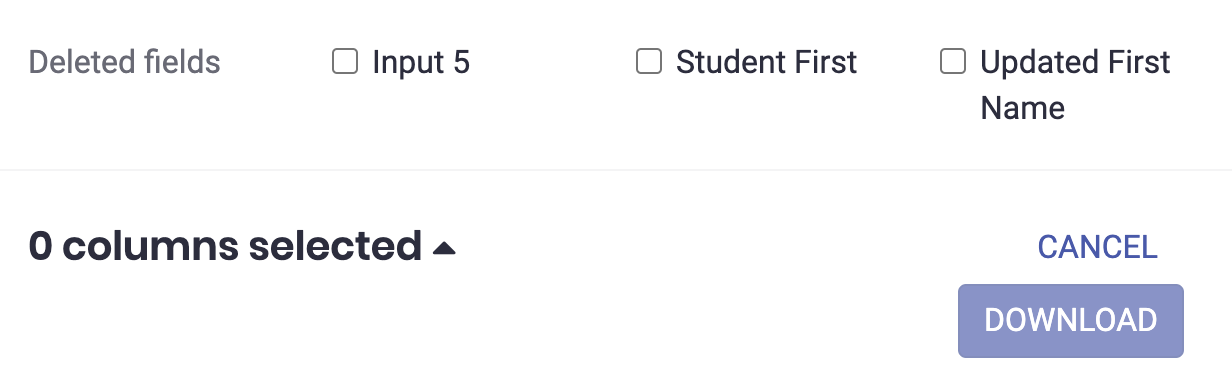
Task: Click the square box before Updated First
Action: 953,63
